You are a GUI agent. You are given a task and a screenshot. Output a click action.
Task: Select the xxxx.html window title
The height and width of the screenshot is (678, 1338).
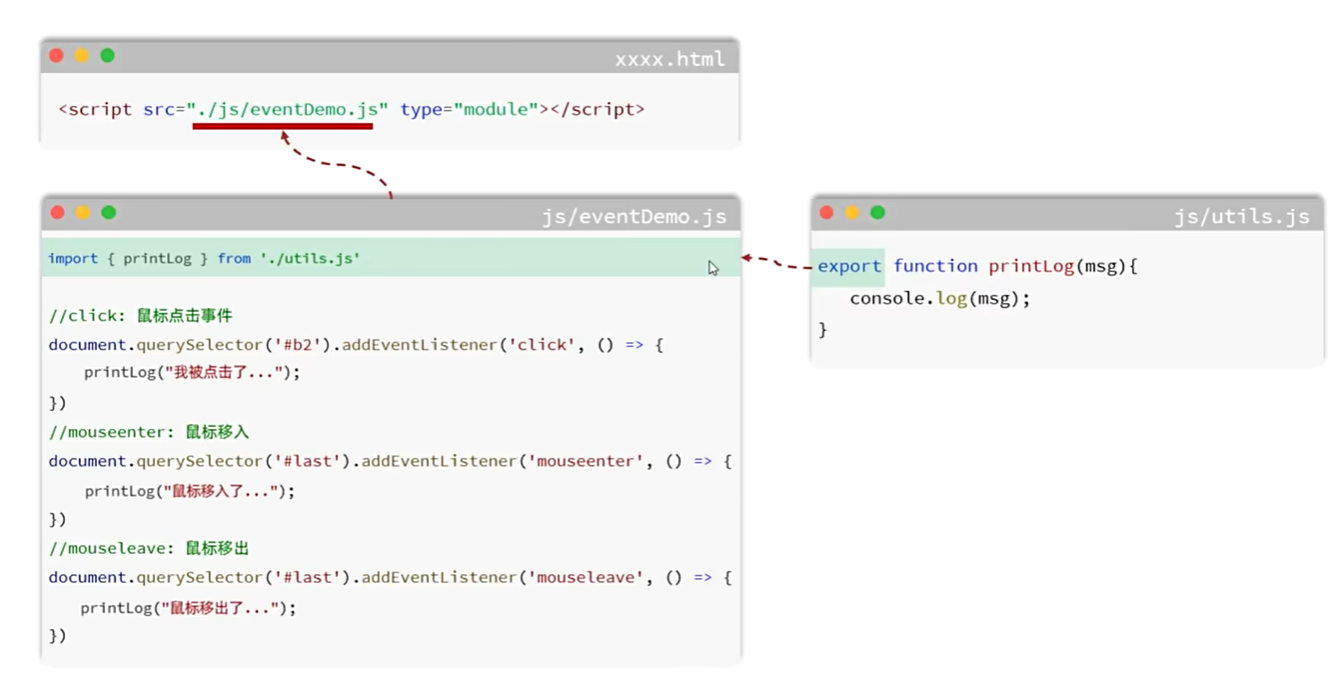point(670,59)
